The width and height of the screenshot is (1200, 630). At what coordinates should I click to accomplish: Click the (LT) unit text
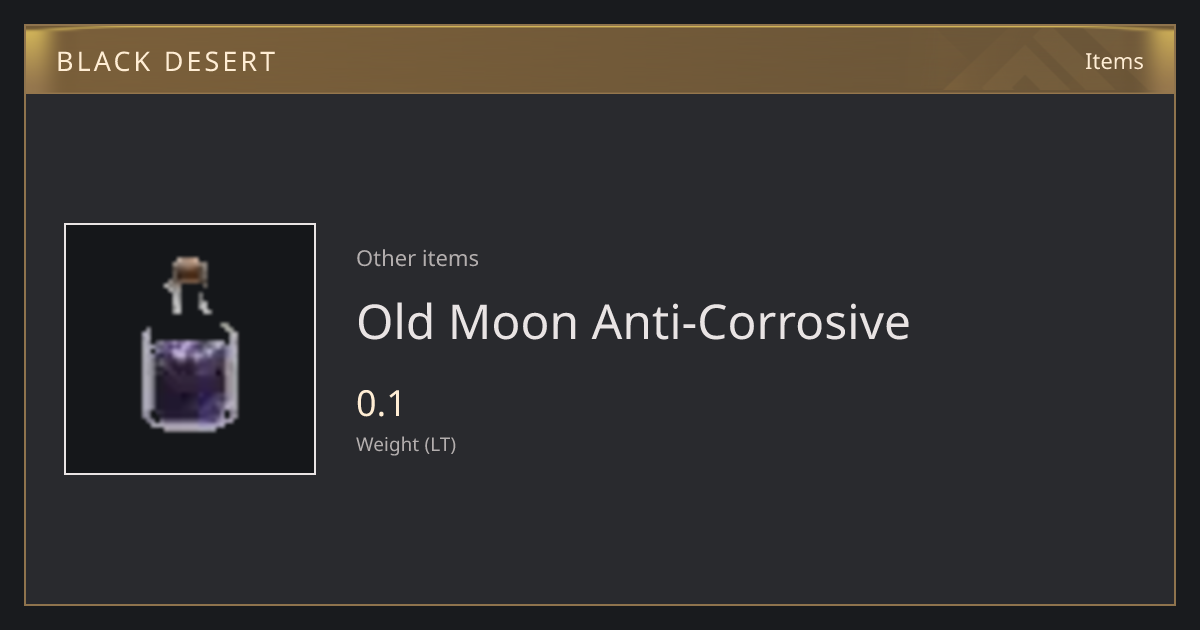tap(441, 445)
